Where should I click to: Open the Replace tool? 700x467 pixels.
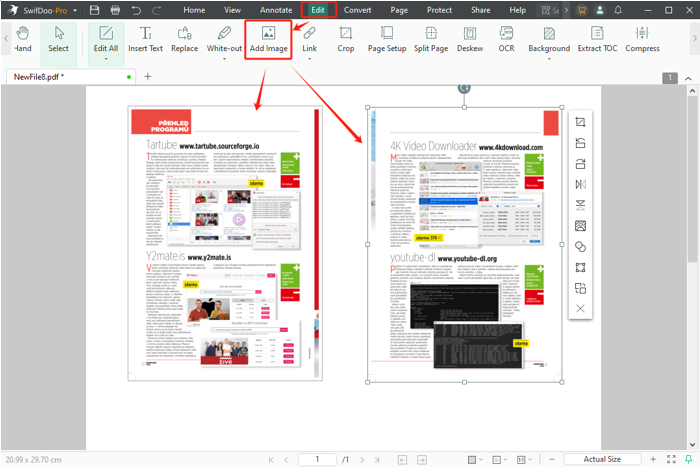[x=184, y=40]
